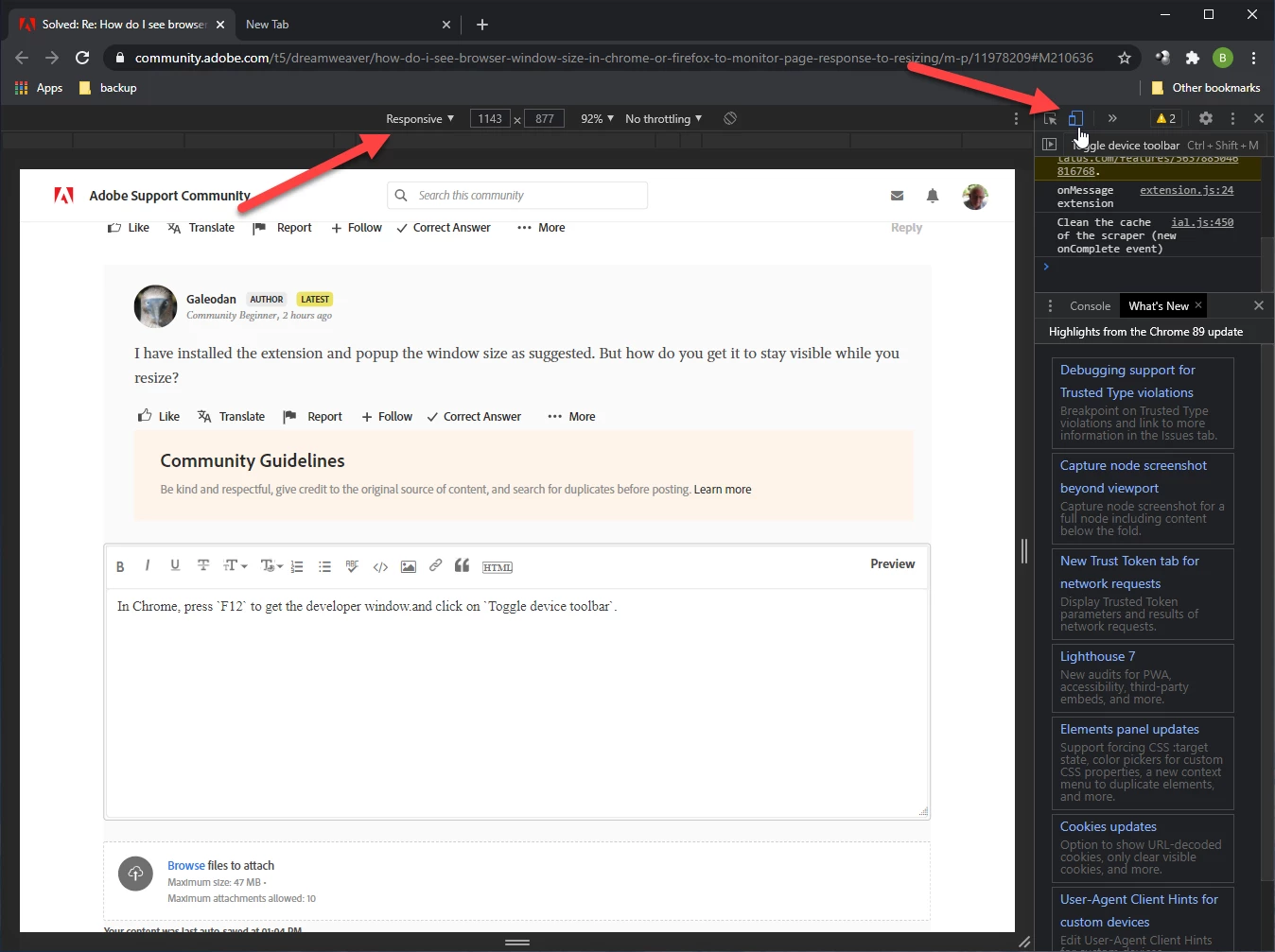Insert a block quote in editor

click(462, 565)
